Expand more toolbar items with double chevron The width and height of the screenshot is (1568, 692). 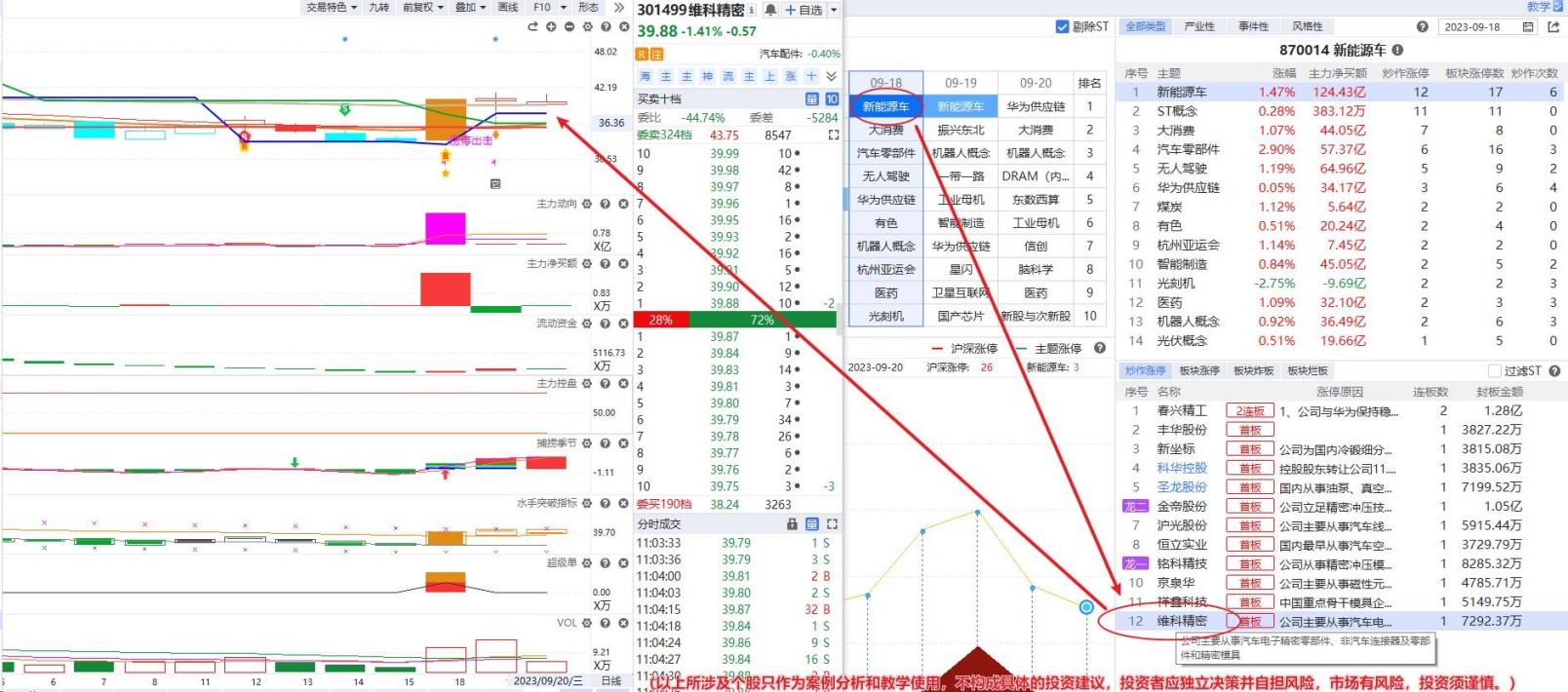click(x=618, y=7)
